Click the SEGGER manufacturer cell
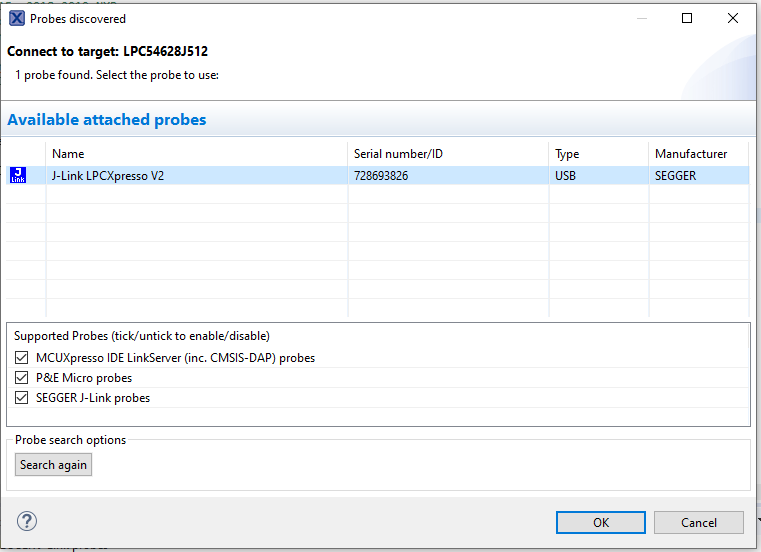Screen dimensions: 761x552 (x=676, y=176)
